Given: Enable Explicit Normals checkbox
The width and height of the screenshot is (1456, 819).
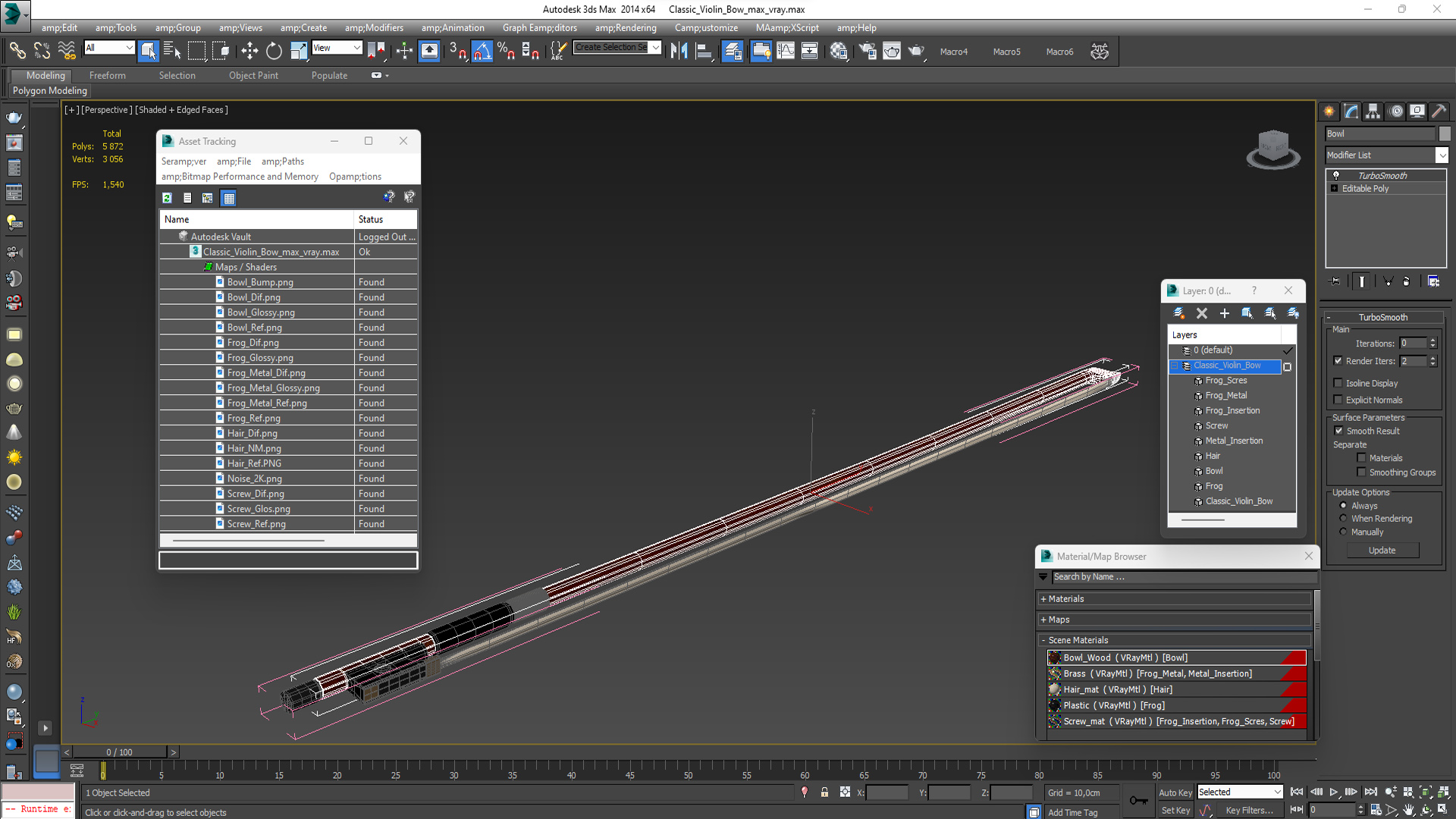Looking at the screenshot, I should (x=1338, y=400).
